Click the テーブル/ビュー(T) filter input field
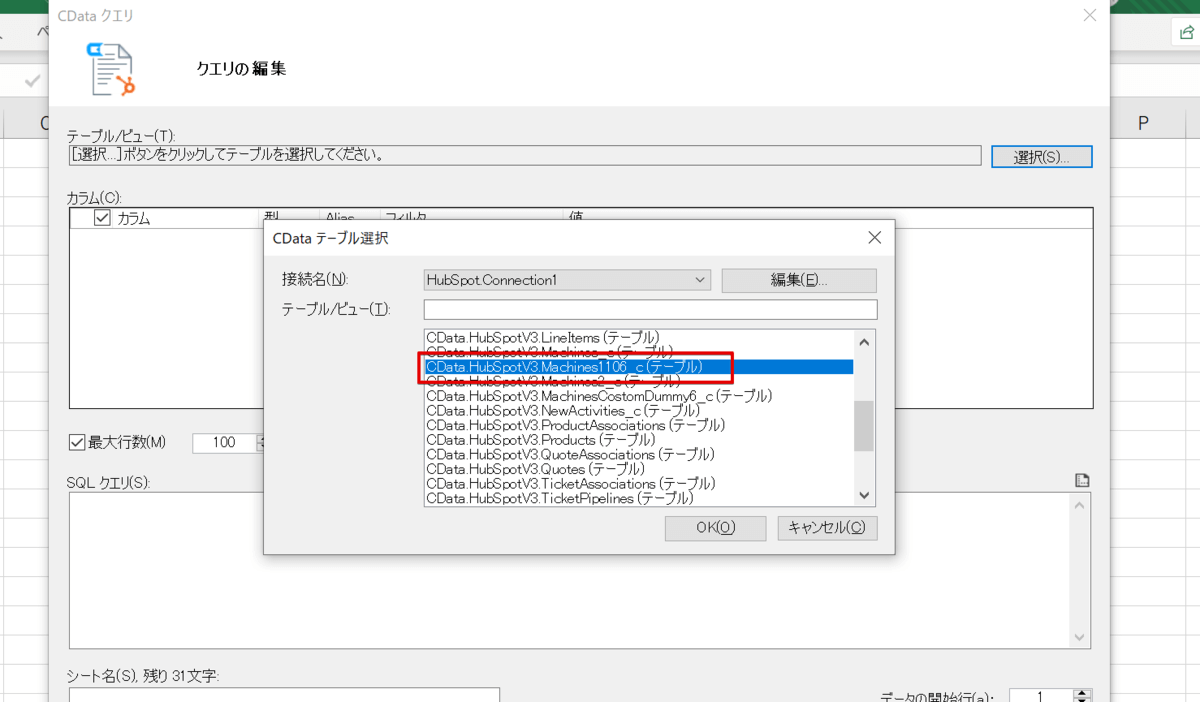This screenshot has height=702, width=1200. 650,309
